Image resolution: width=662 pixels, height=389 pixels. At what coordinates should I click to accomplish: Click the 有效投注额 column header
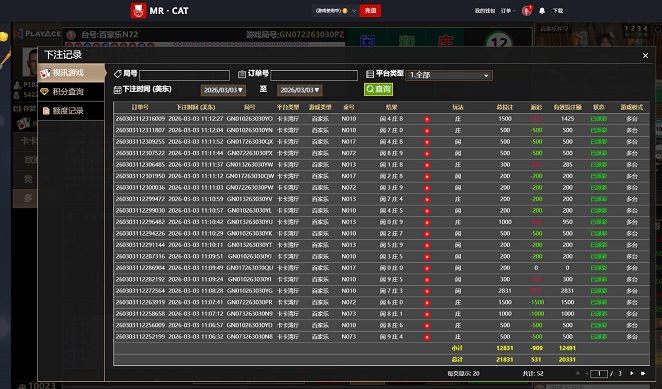pyautogui.click(x=567, y=107)
